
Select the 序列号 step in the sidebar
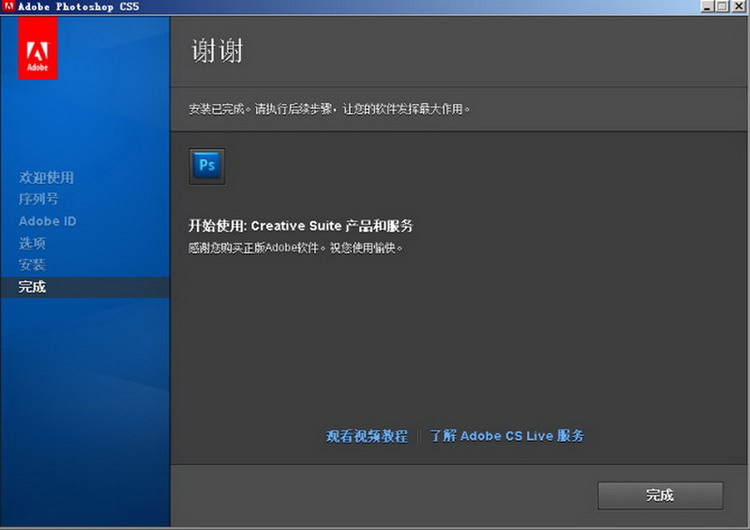38,199
